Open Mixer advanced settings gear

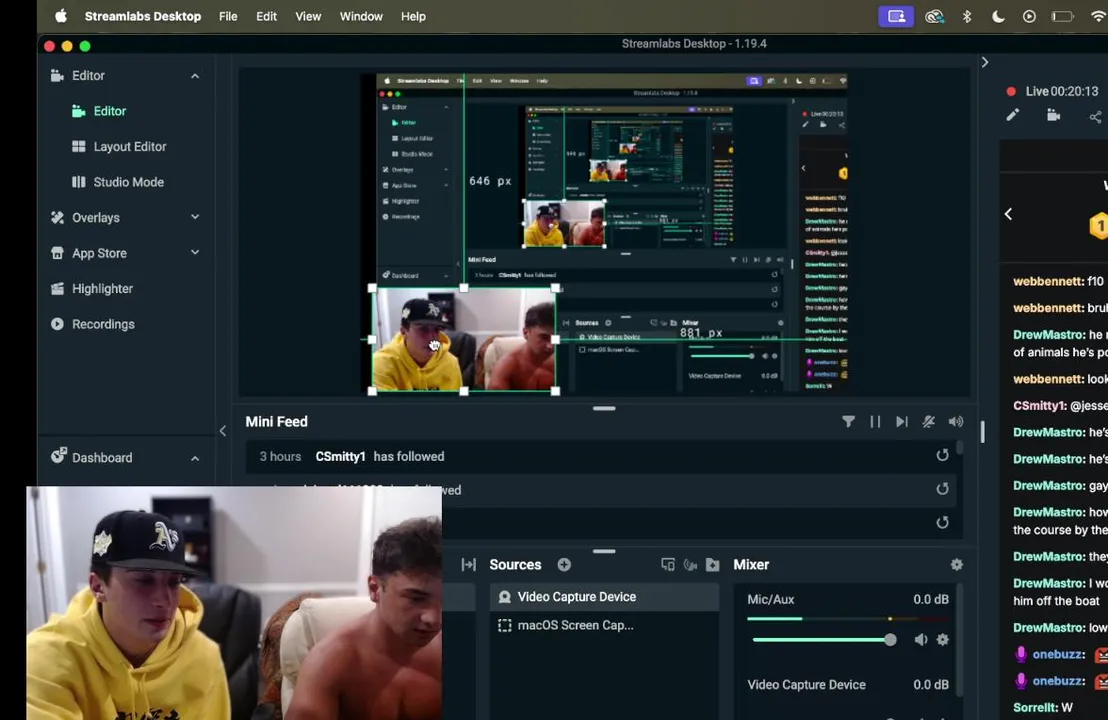click(x=957, y=565)
